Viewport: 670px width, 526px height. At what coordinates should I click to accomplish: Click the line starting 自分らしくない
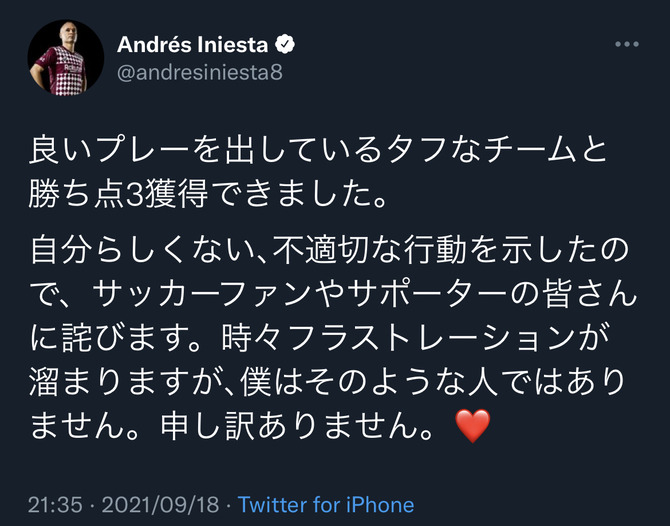329,250
